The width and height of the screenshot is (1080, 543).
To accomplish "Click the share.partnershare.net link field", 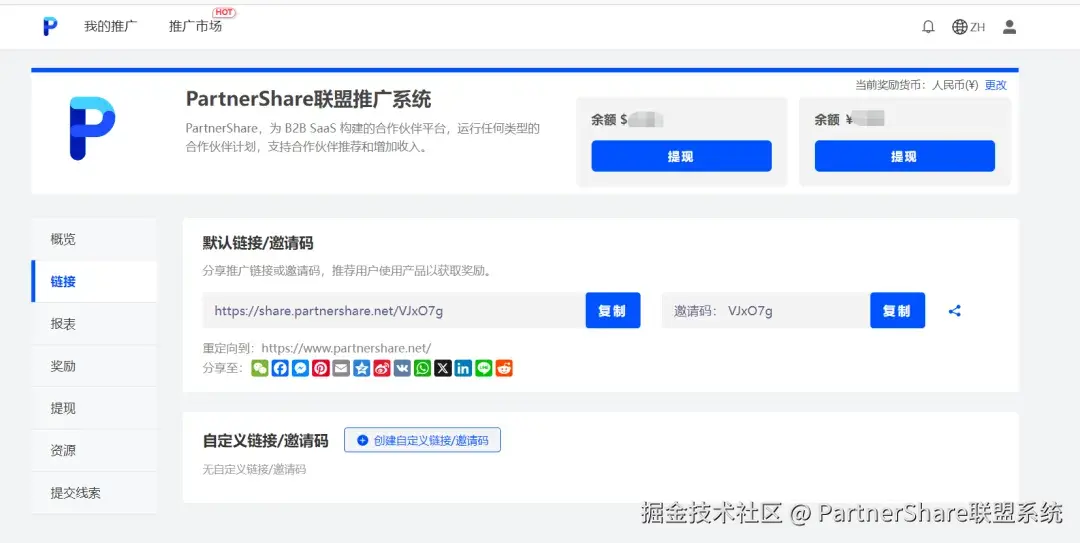I will [x=395, y=311].
